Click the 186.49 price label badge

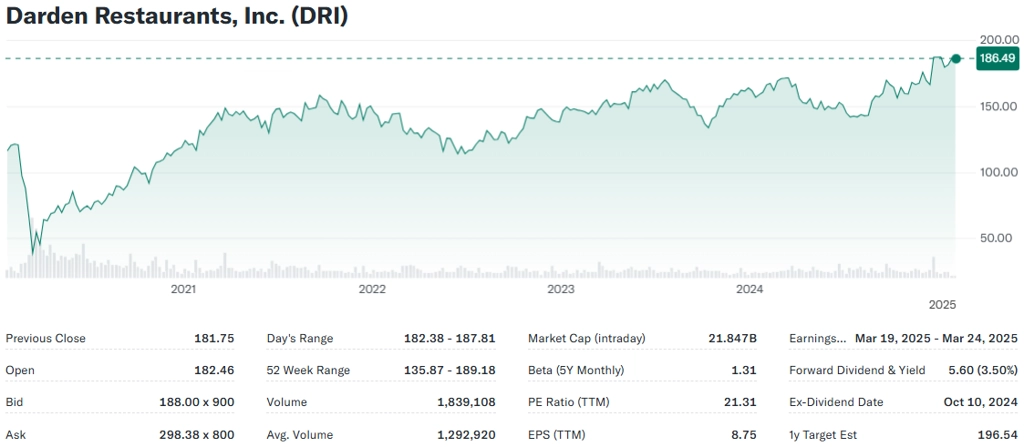point(997,59)
